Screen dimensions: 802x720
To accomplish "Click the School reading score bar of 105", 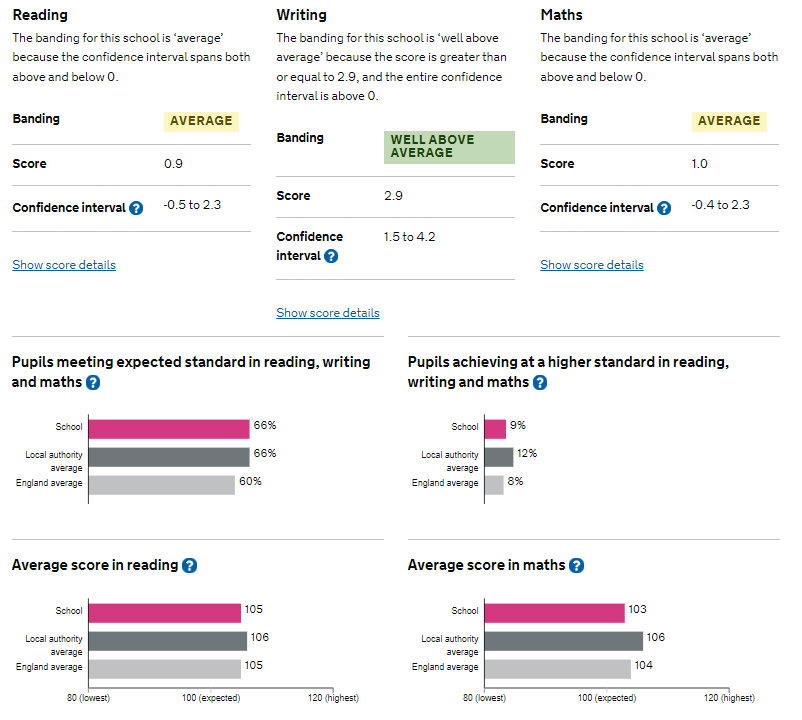I will click(x=165, y=613).
